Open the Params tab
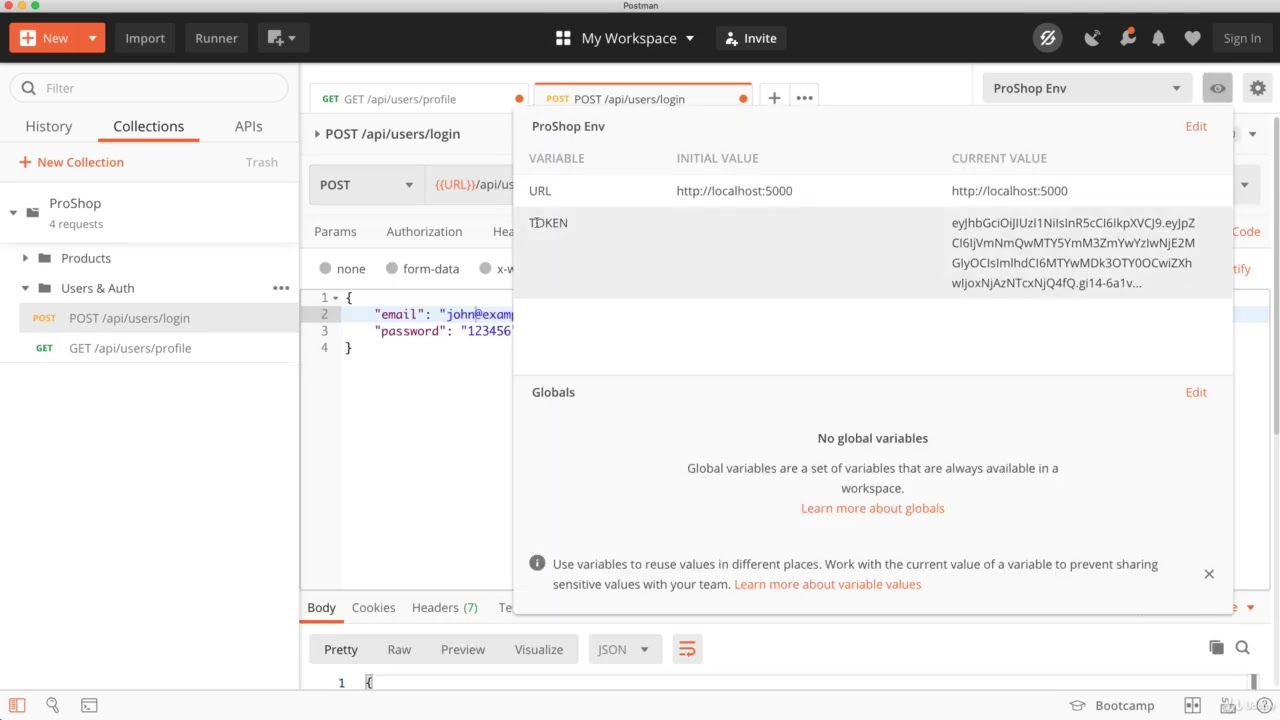Screen dimensions: 1280x720 tap(335, 231)
